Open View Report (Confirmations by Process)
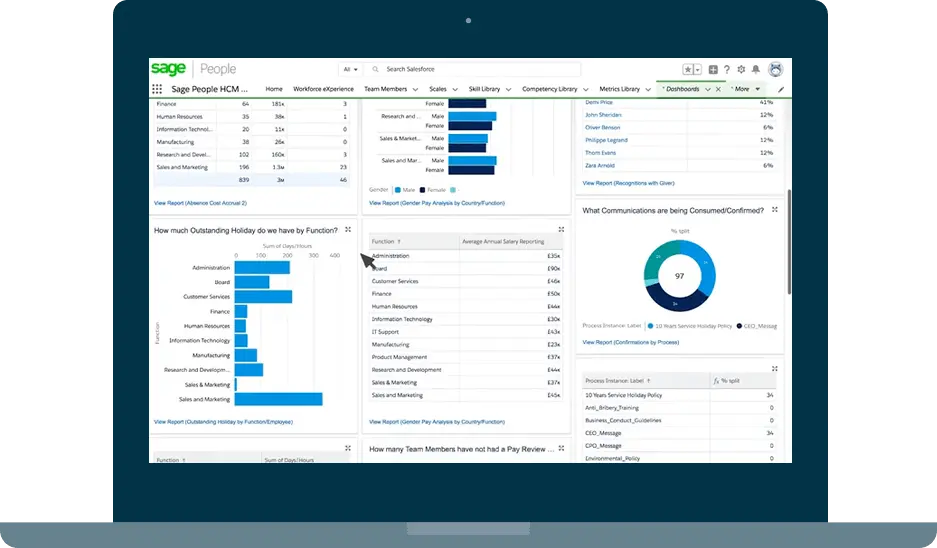This screenshot has width=937, height=548. click(x=630, y=342)
